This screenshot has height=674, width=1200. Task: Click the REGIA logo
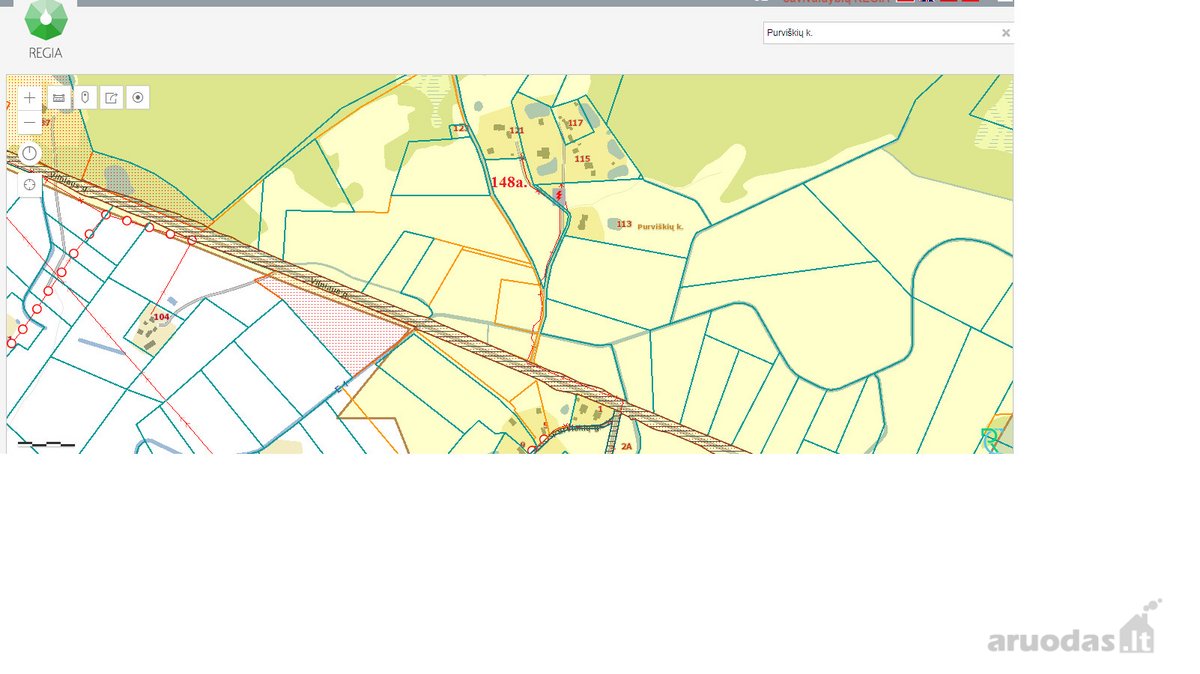[x=45, y=29]
